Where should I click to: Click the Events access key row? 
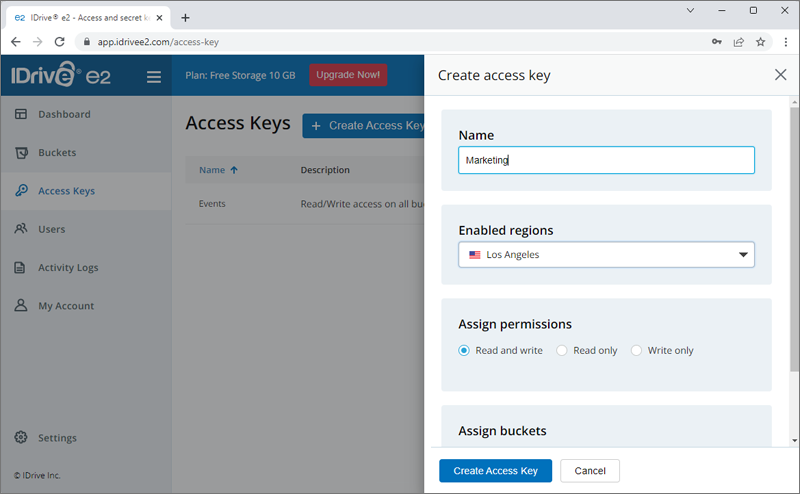(305, 204)
